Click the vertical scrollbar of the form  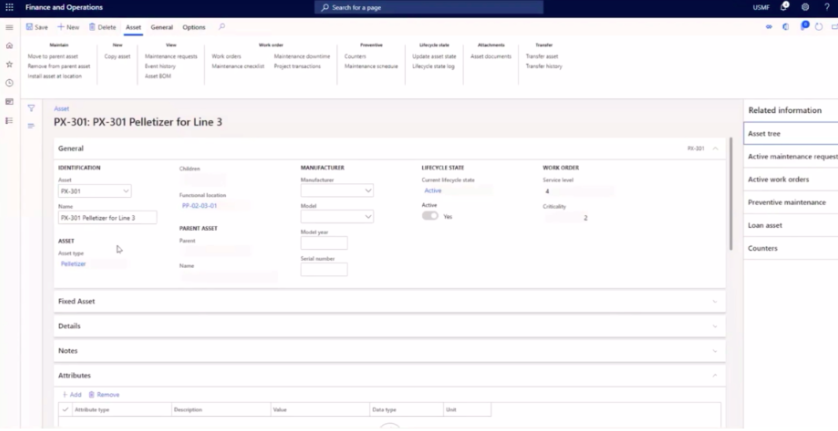pyautogui.click(x=731, y=194)
